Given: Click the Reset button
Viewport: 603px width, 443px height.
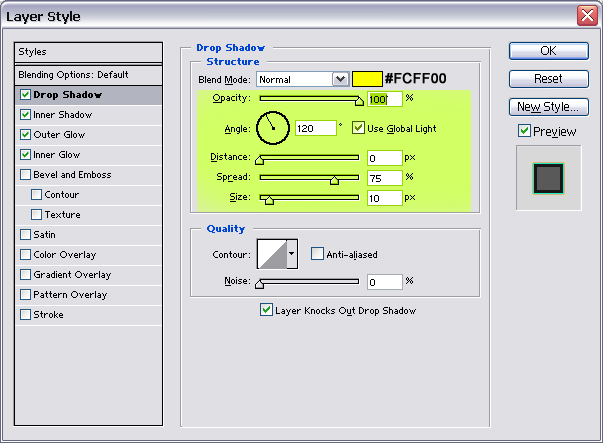Looking at the screenshot, I should [x=547, y=78].
